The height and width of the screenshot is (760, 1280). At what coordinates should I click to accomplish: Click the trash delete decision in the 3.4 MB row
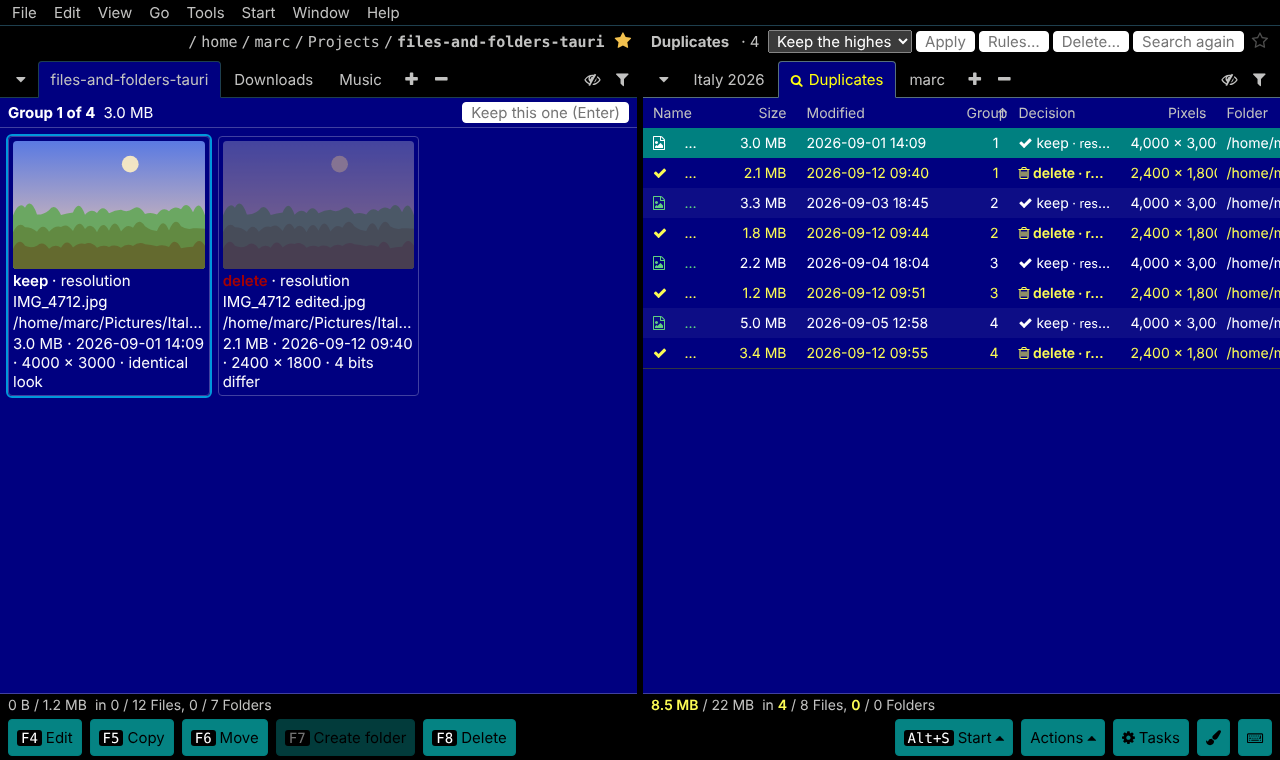[1061, 353]
